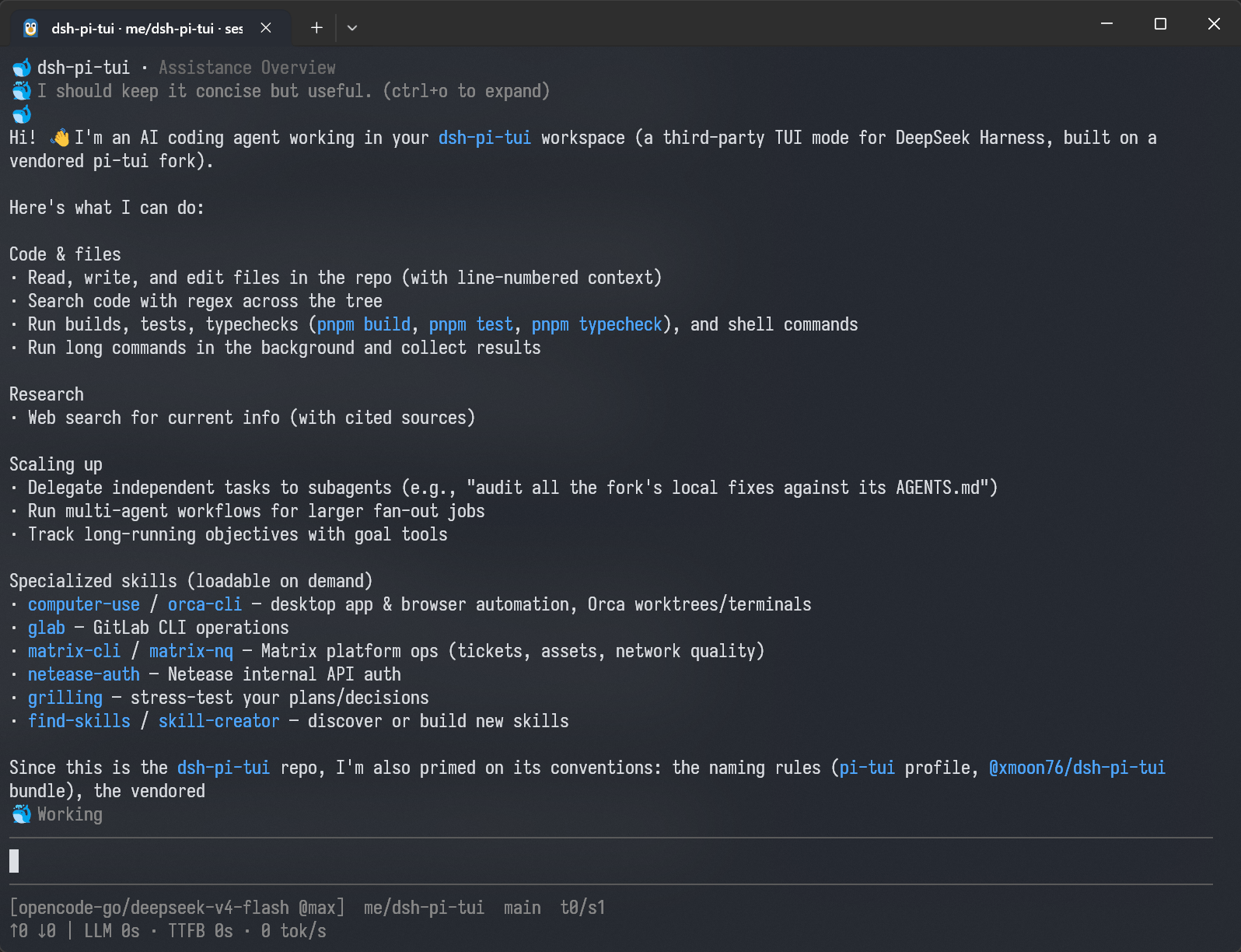
Task: Click the 'Web search for current info' bullet
Action: coord(243,418)
